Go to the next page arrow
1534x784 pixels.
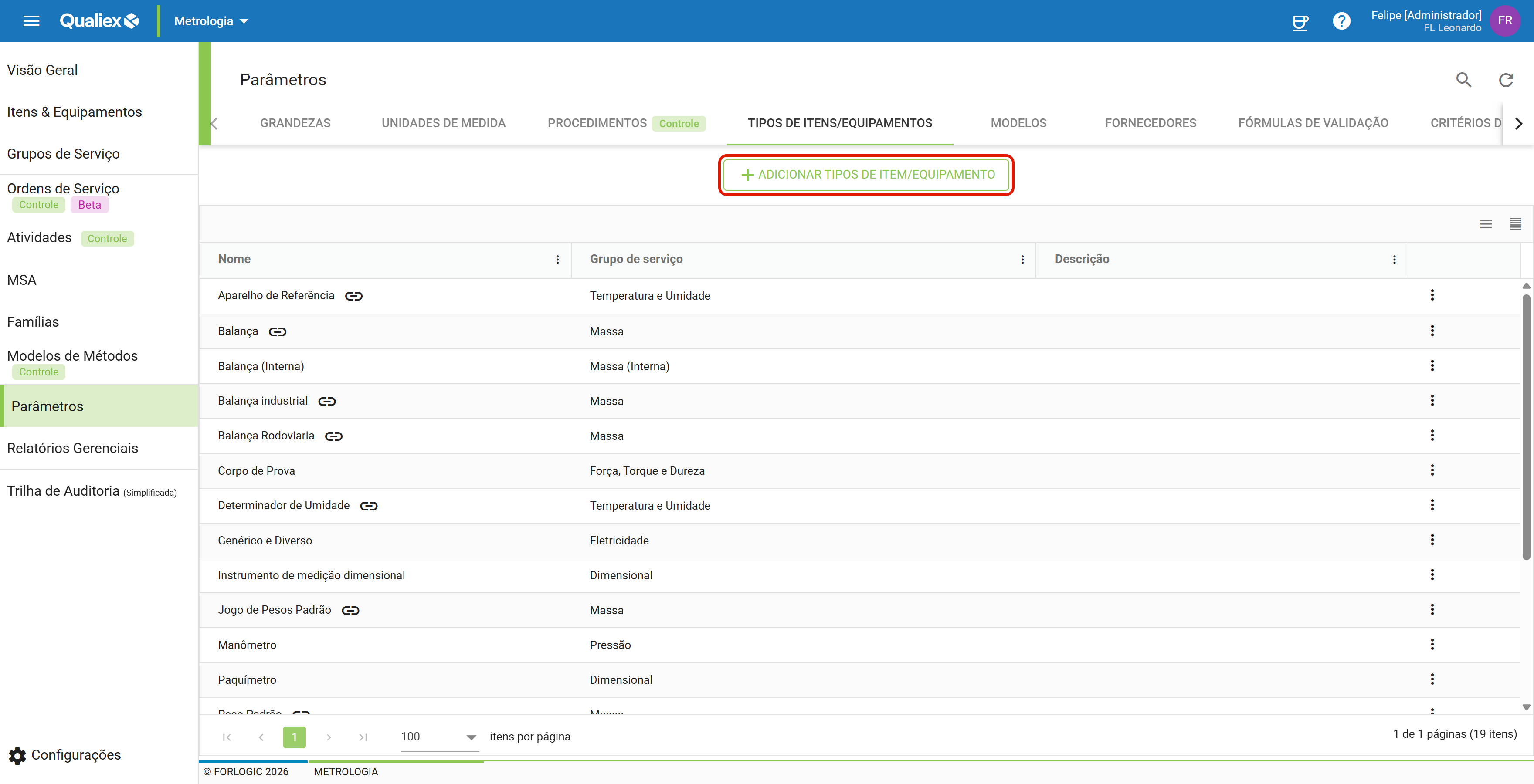[329, 737]
